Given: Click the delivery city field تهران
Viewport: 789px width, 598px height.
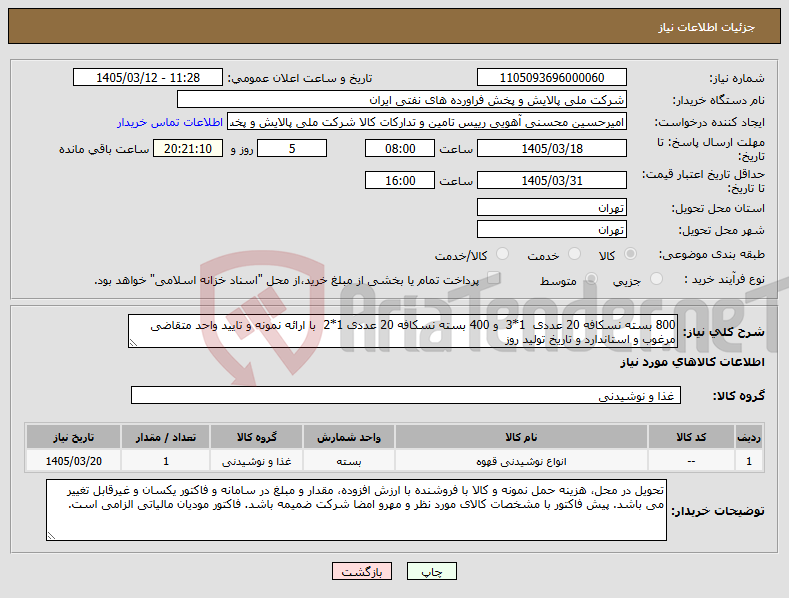Looking at the screenshot, I should (551, 230).
